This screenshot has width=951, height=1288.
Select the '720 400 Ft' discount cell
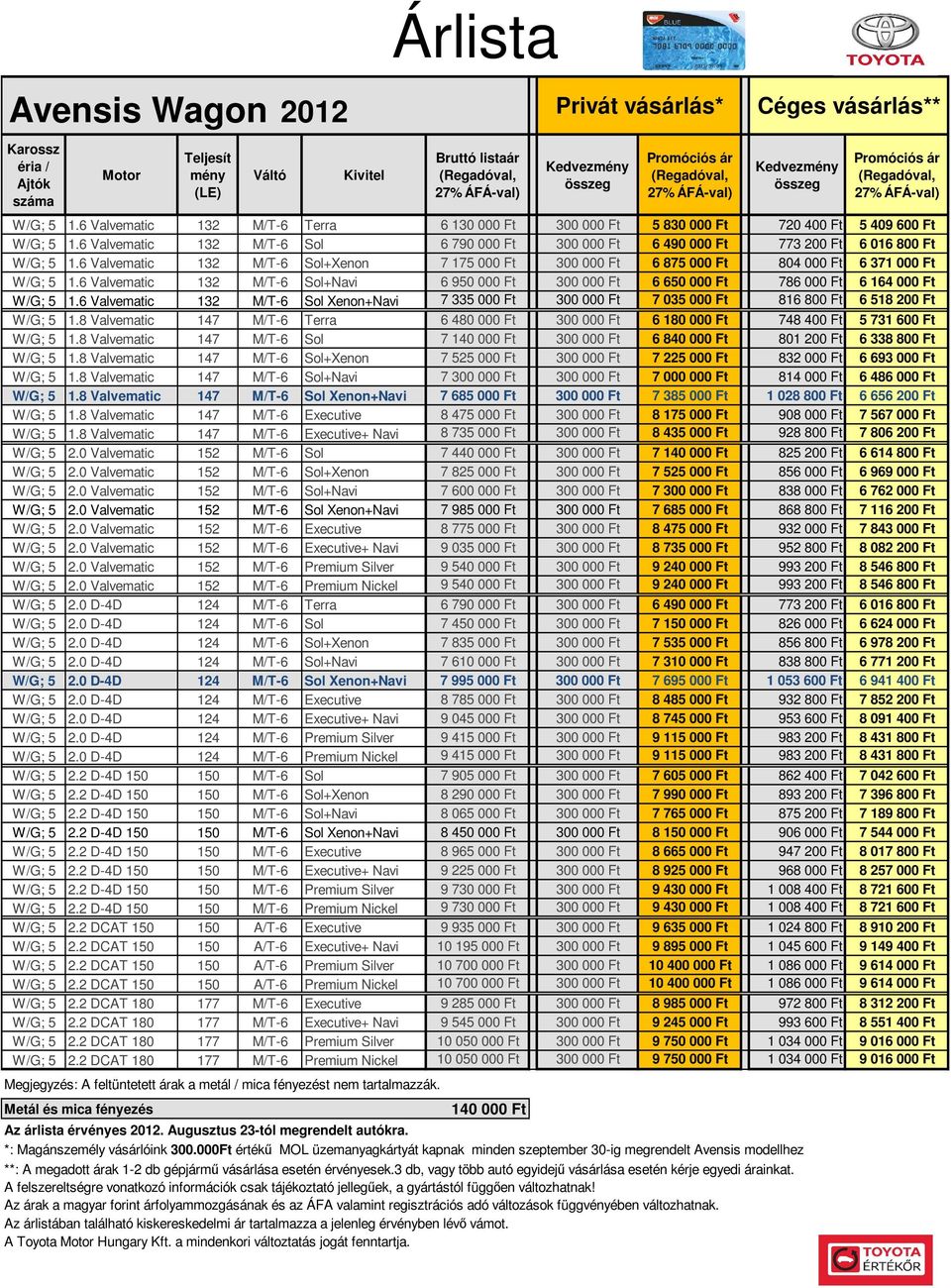coord(809,225)
